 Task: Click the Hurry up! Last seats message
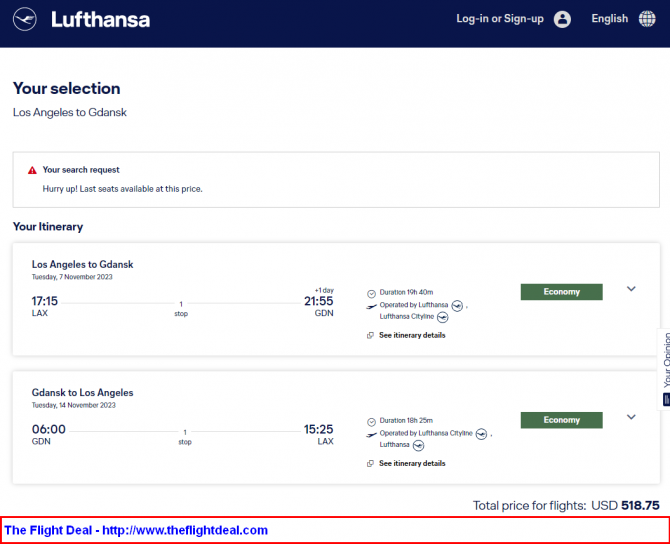click(123, 189)
